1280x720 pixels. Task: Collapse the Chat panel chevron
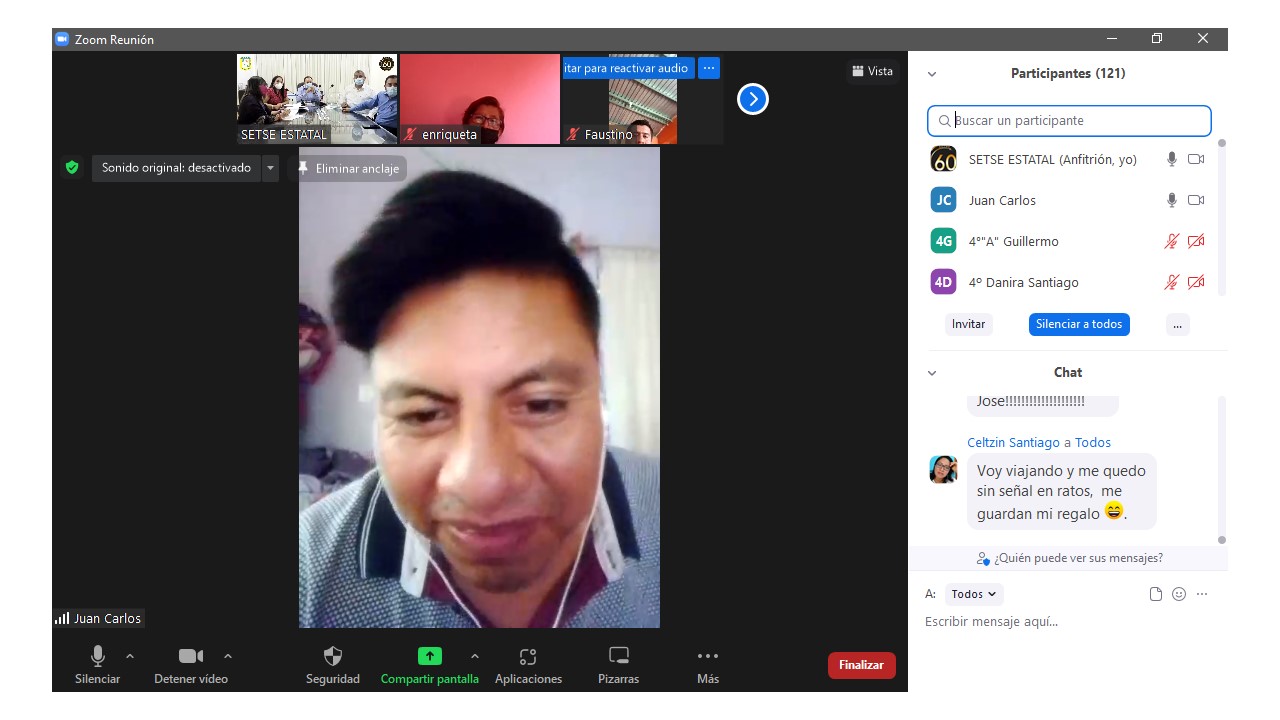coord(932,373)
